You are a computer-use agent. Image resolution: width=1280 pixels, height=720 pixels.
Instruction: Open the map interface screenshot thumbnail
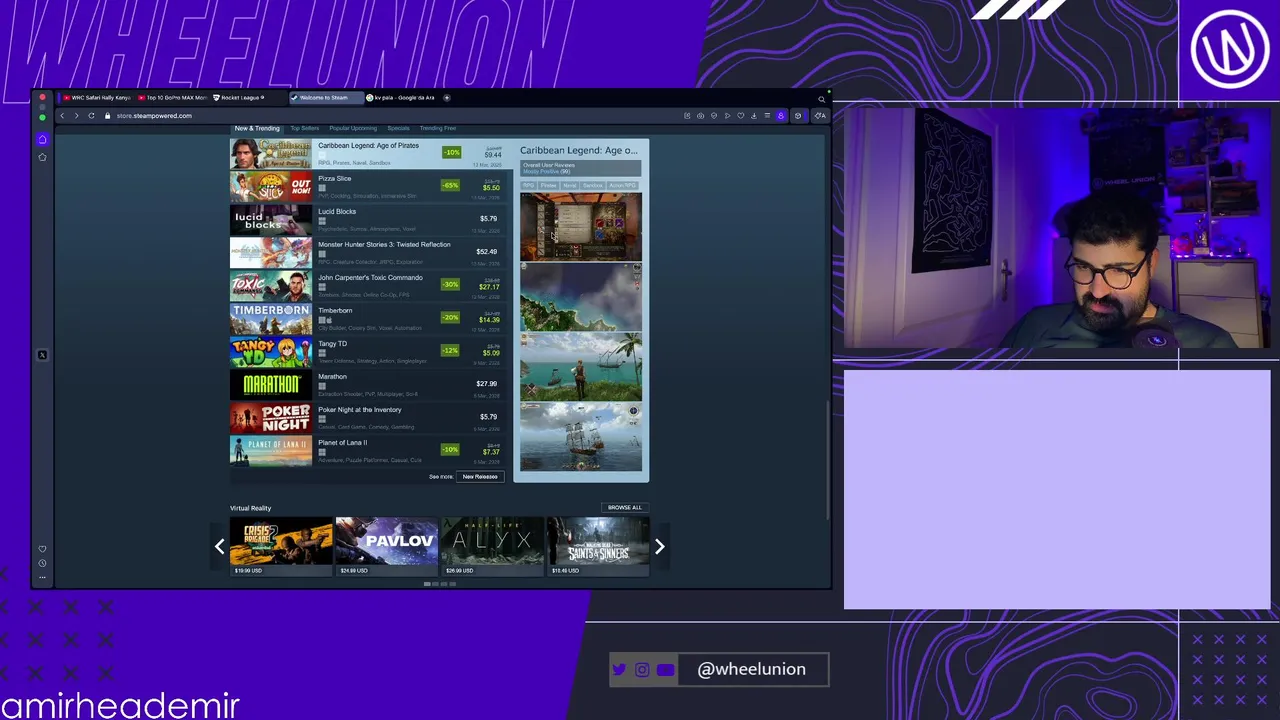click(x=581, y=226)
